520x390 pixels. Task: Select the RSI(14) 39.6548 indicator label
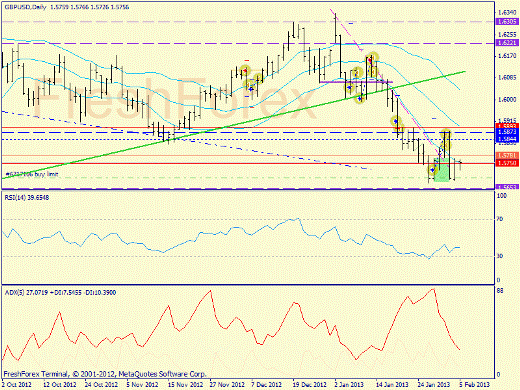(x=27, y=197)
